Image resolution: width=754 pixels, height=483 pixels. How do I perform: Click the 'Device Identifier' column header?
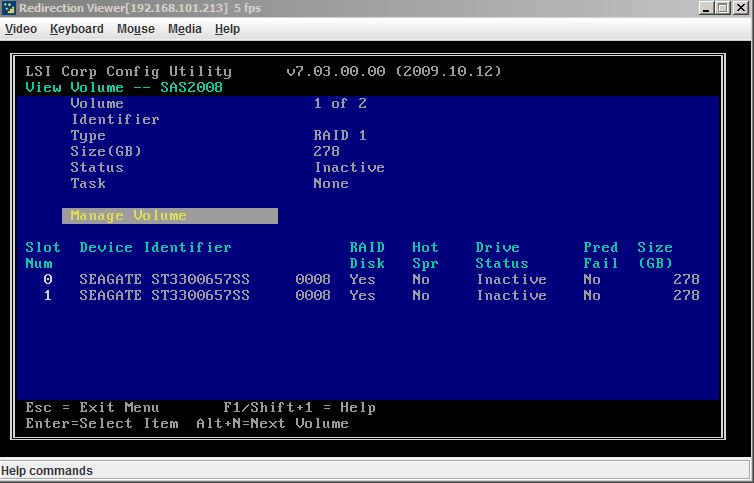(156, 248)
